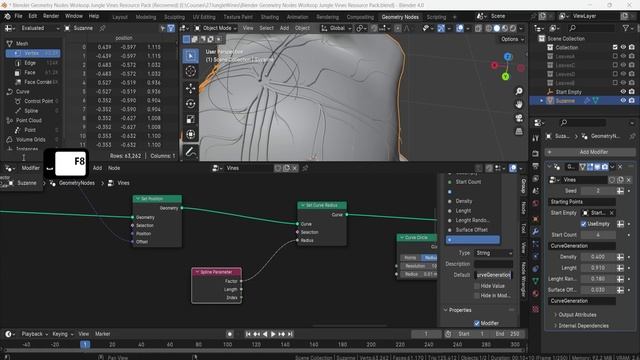Toggle the spreadsheet pin icon beside Suzanne
640x360 pixels.
point(102,28)
